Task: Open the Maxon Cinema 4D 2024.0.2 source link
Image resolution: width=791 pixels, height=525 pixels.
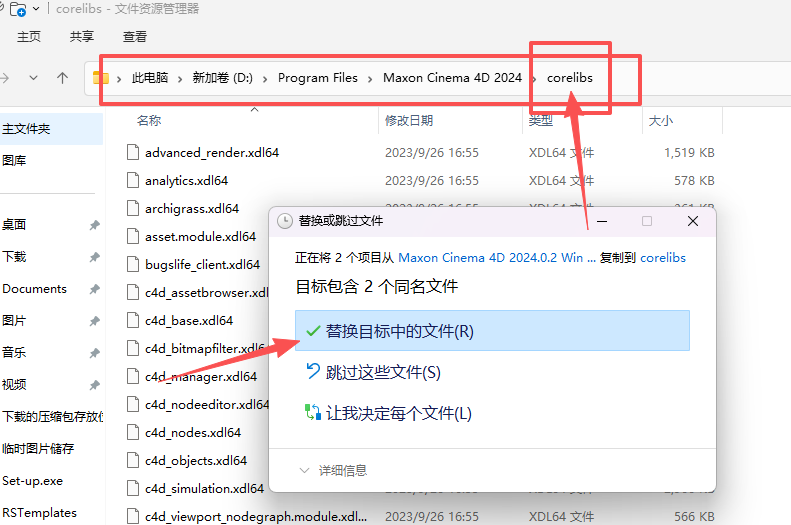Action: pyautogui.click(x=497, y=258)
